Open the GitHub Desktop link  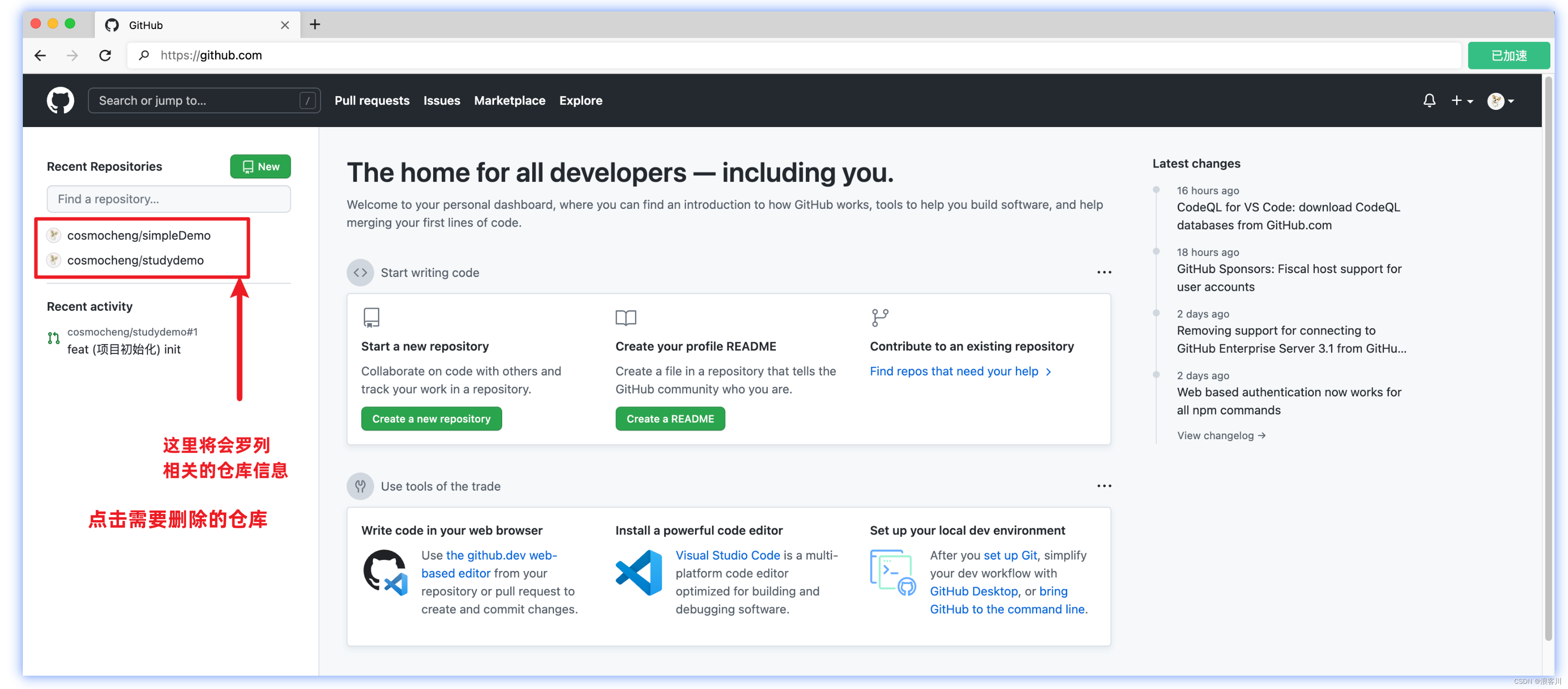(x=973, y=591)
